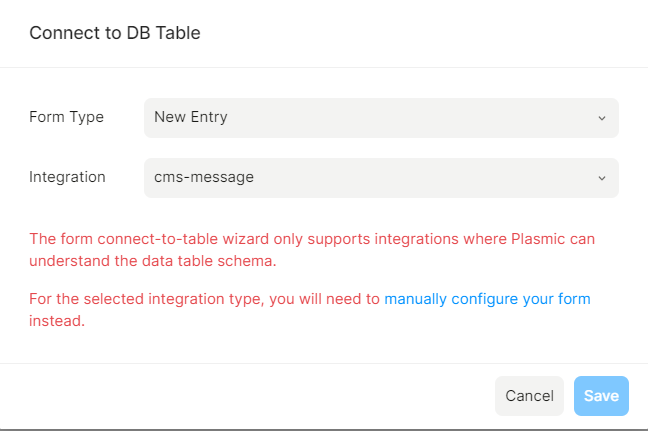The width and height of the screenshot is (648, 431).
Task: Click the "Integration" field label
Action: [x=67, y=177]
